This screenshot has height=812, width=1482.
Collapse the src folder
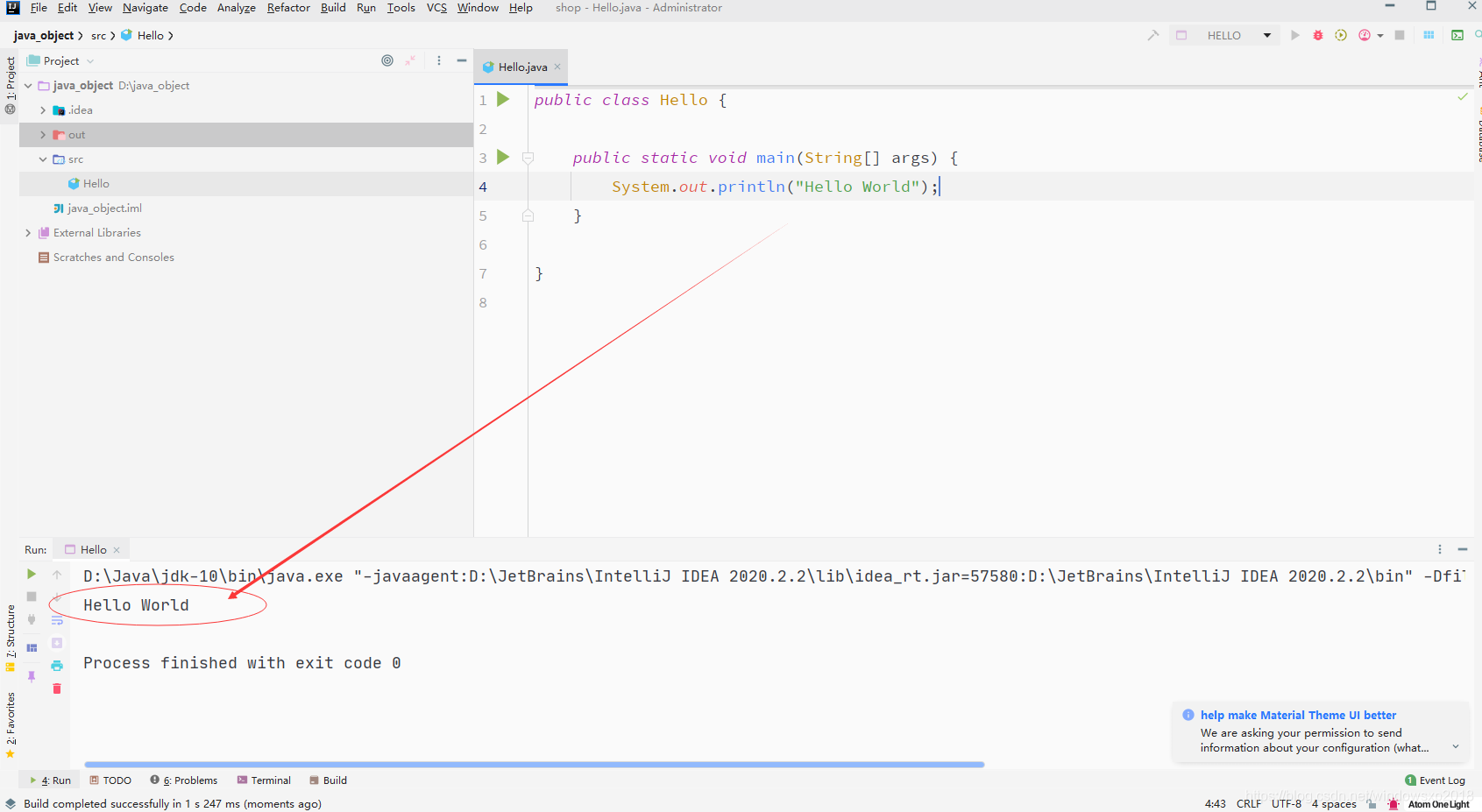point(43,159)
